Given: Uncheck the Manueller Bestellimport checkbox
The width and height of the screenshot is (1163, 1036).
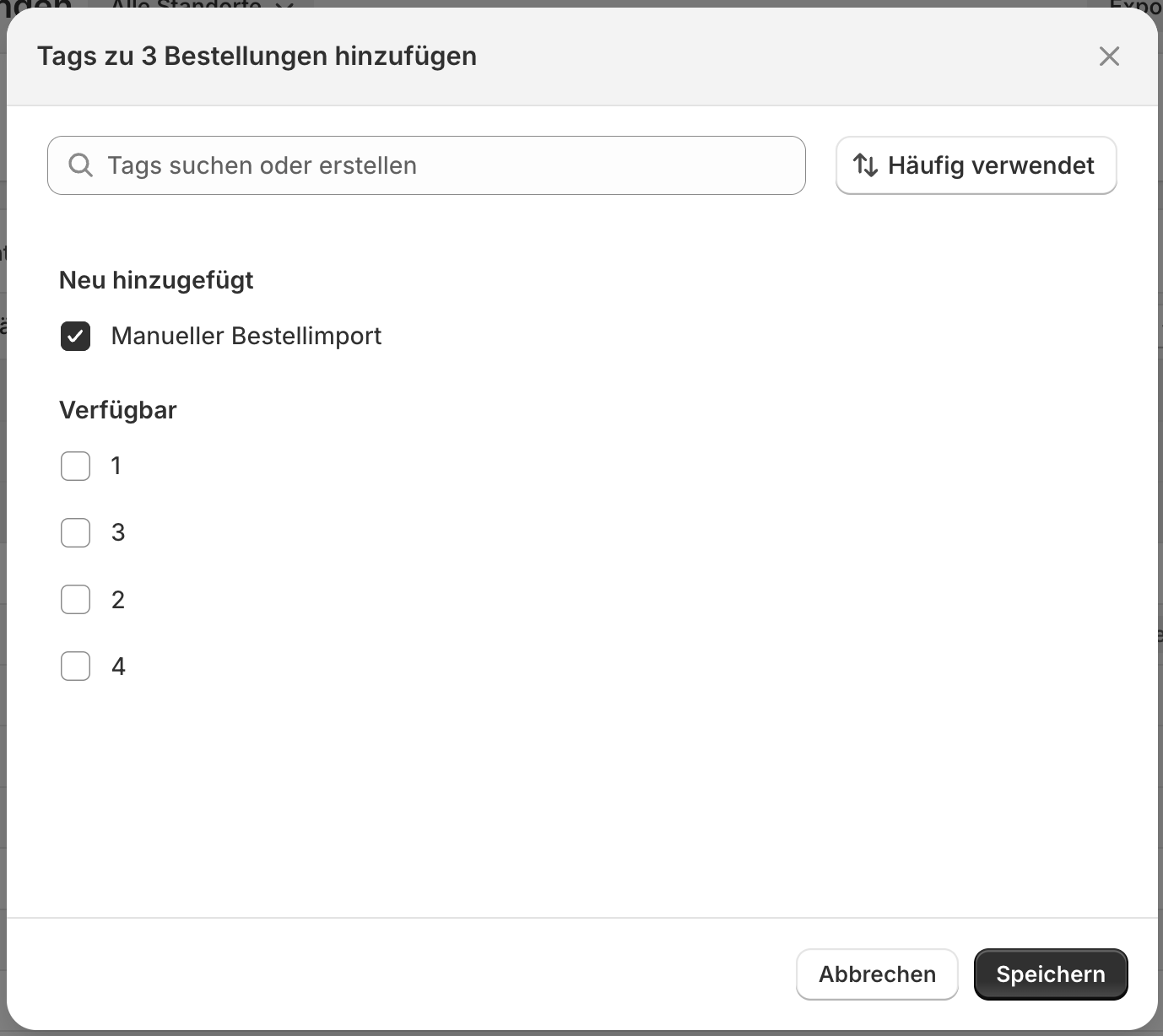Looking at the screenshot, I should (x=75, y=337).
